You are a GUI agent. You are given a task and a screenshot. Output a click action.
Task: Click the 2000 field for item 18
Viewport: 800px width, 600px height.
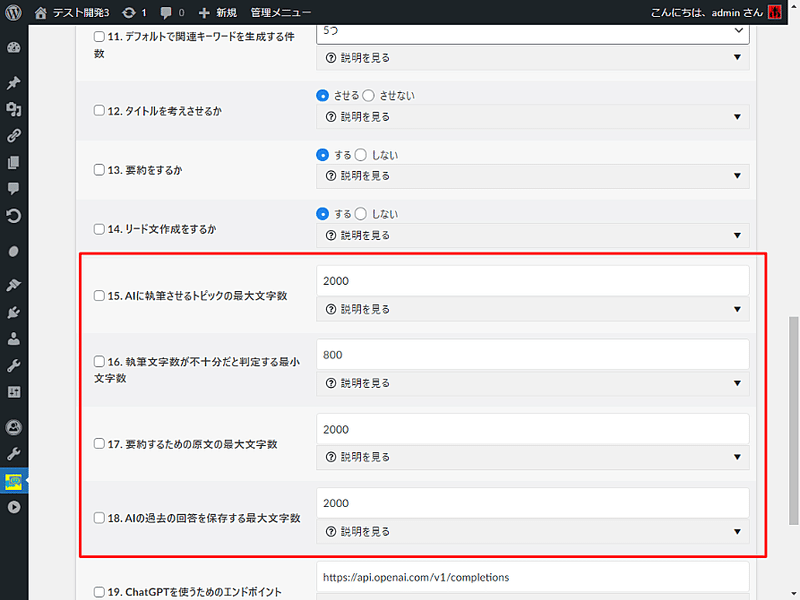533,503
